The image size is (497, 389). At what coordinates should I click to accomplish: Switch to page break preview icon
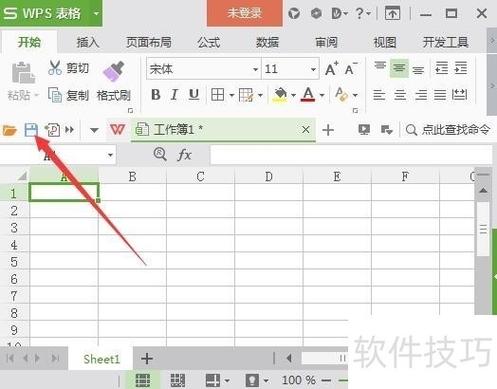click(178, 380)
